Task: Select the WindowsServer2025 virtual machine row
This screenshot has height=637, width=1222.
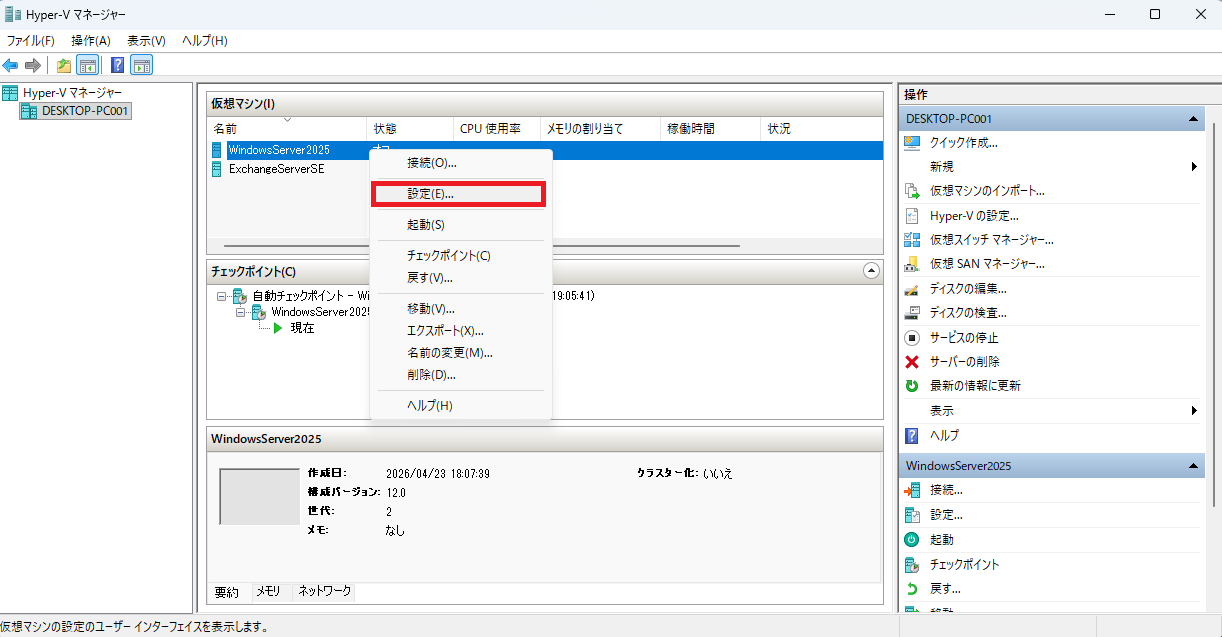Action: click(545, 150)
